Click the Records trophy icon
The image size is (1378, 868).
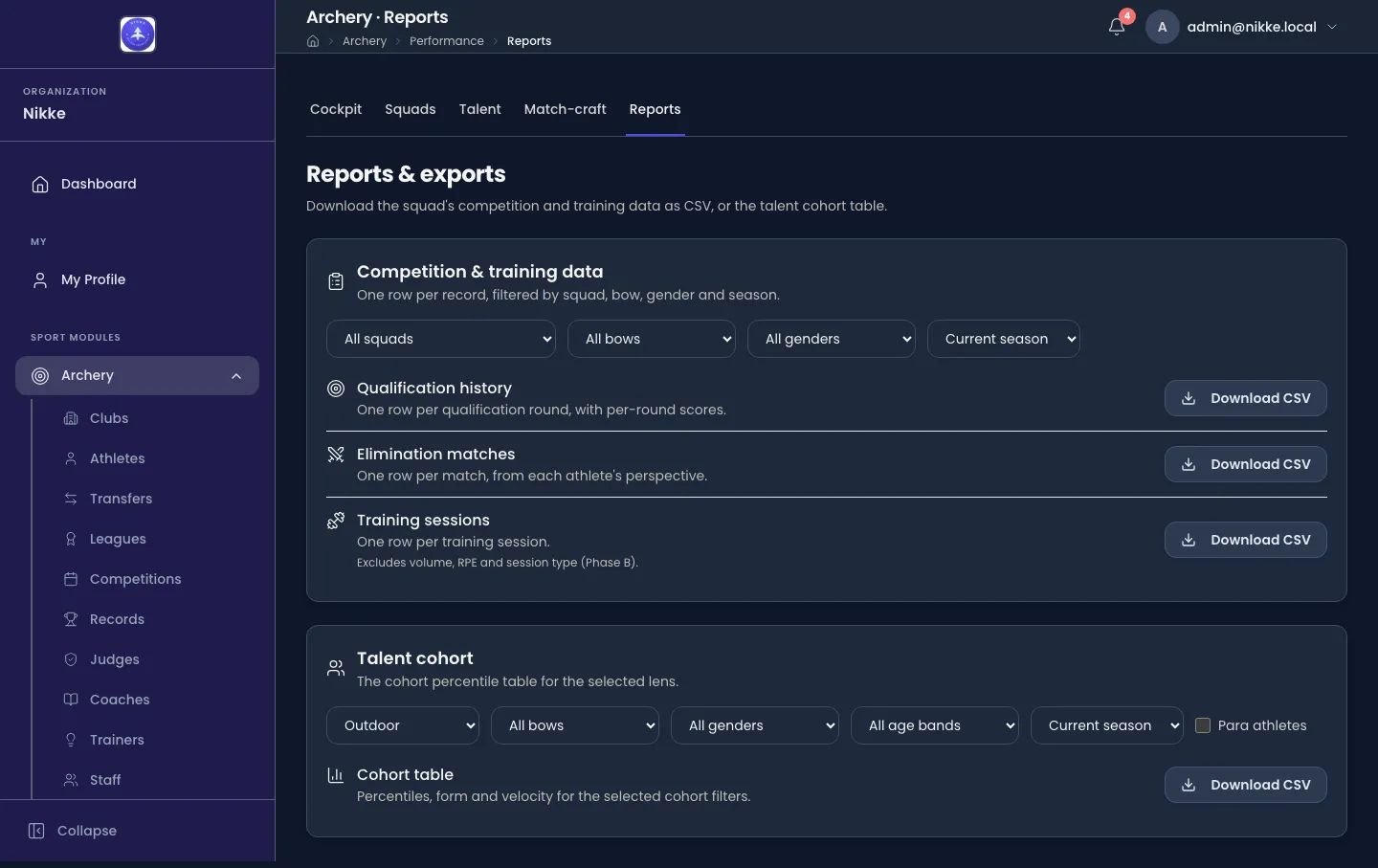pos(71,619)
